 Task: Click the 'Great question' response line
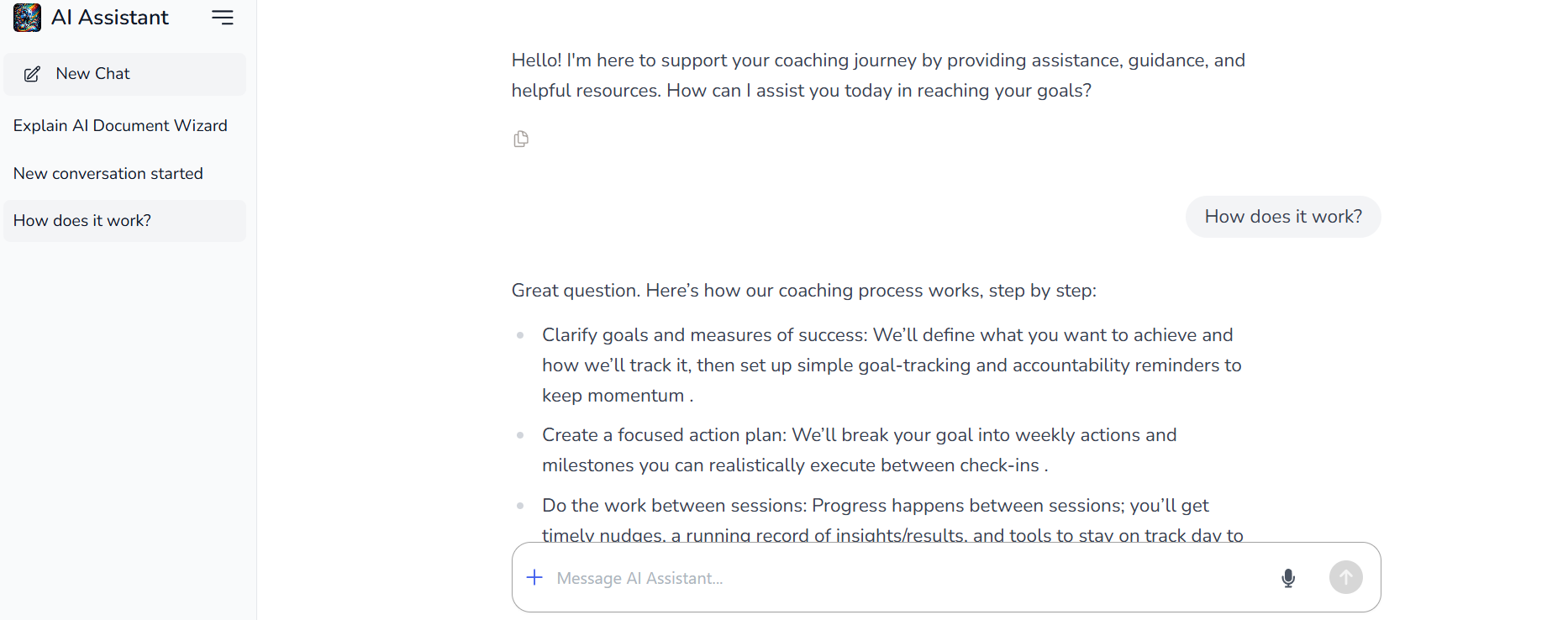coord(803,291)
